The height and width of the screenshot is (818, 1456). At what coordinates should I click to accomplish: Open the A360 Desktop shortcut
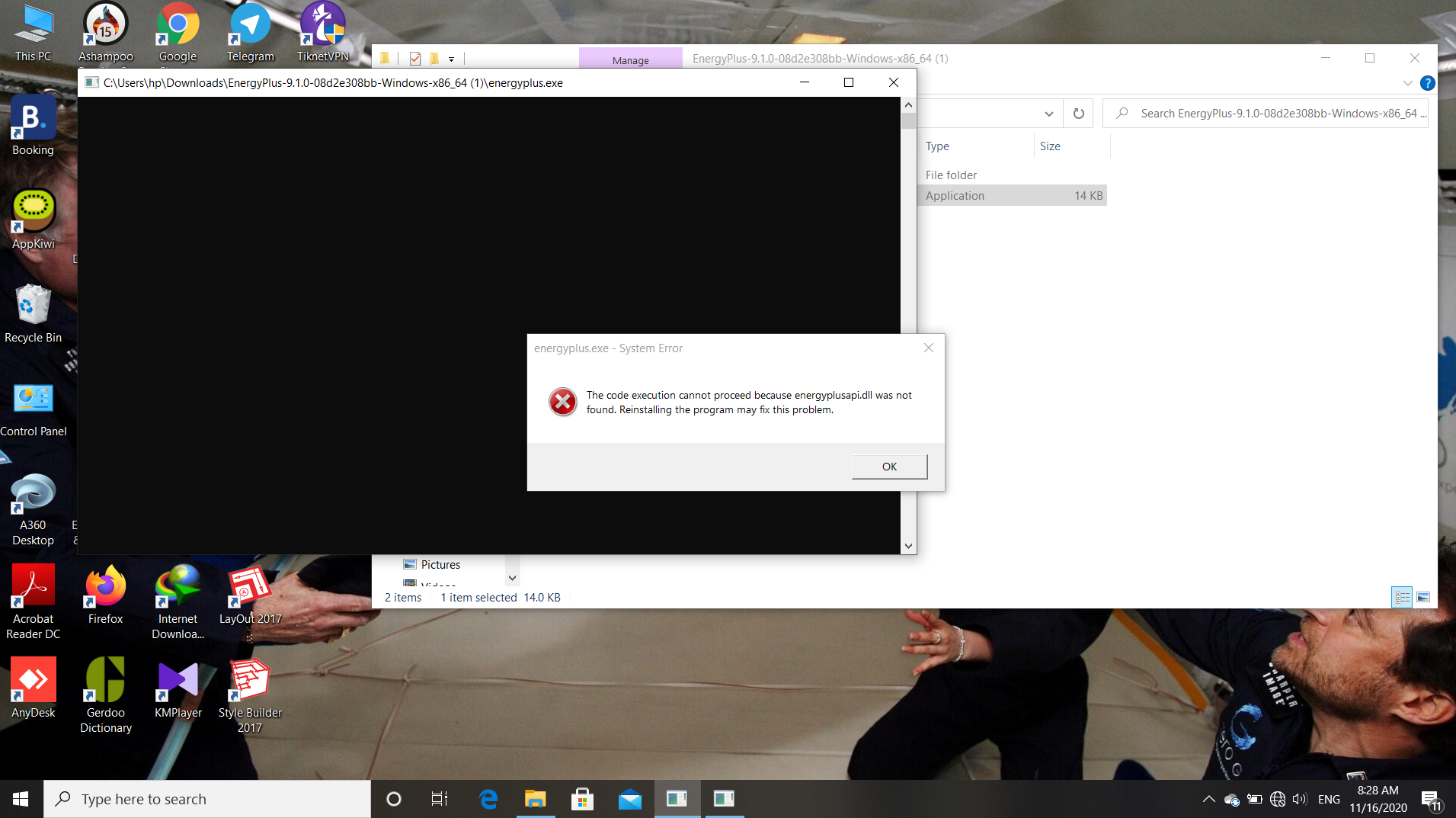pos(33,508)
